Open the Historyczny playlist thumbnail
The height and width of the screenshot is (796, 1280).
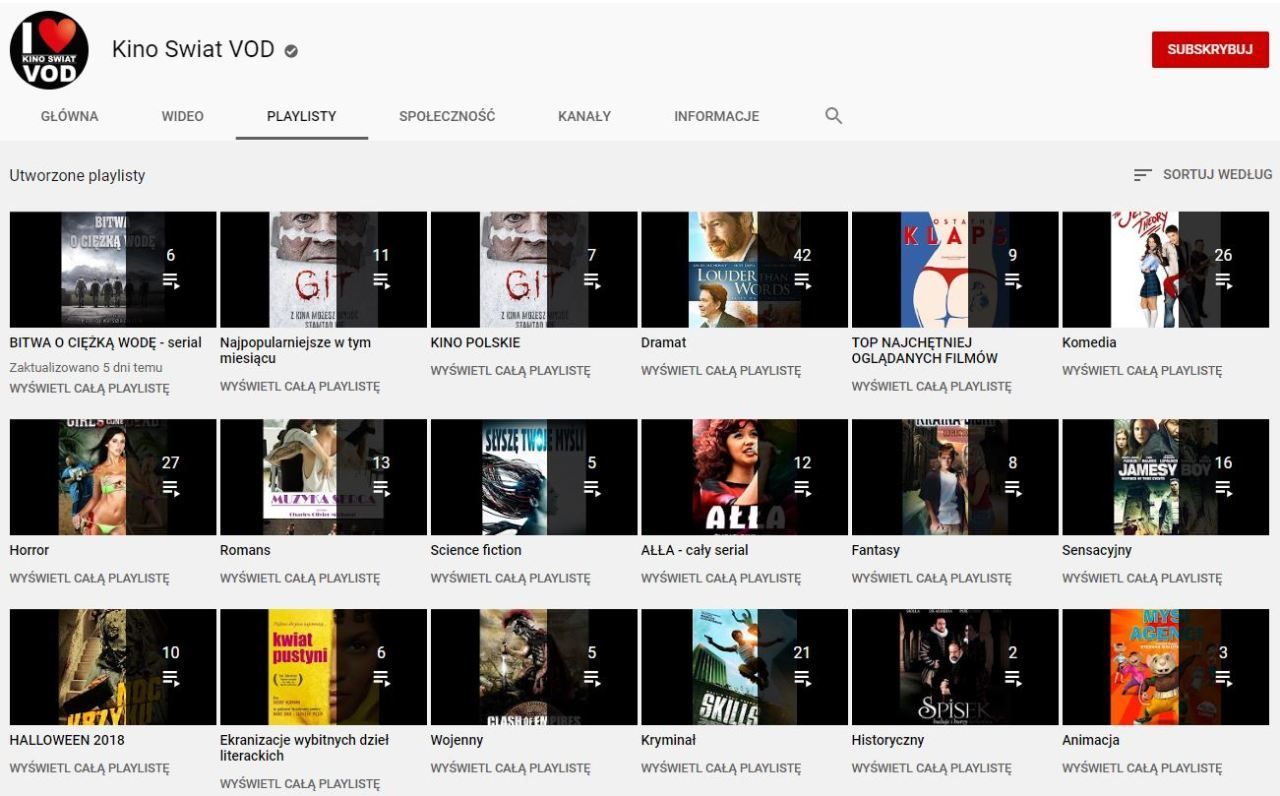(955, 667)
